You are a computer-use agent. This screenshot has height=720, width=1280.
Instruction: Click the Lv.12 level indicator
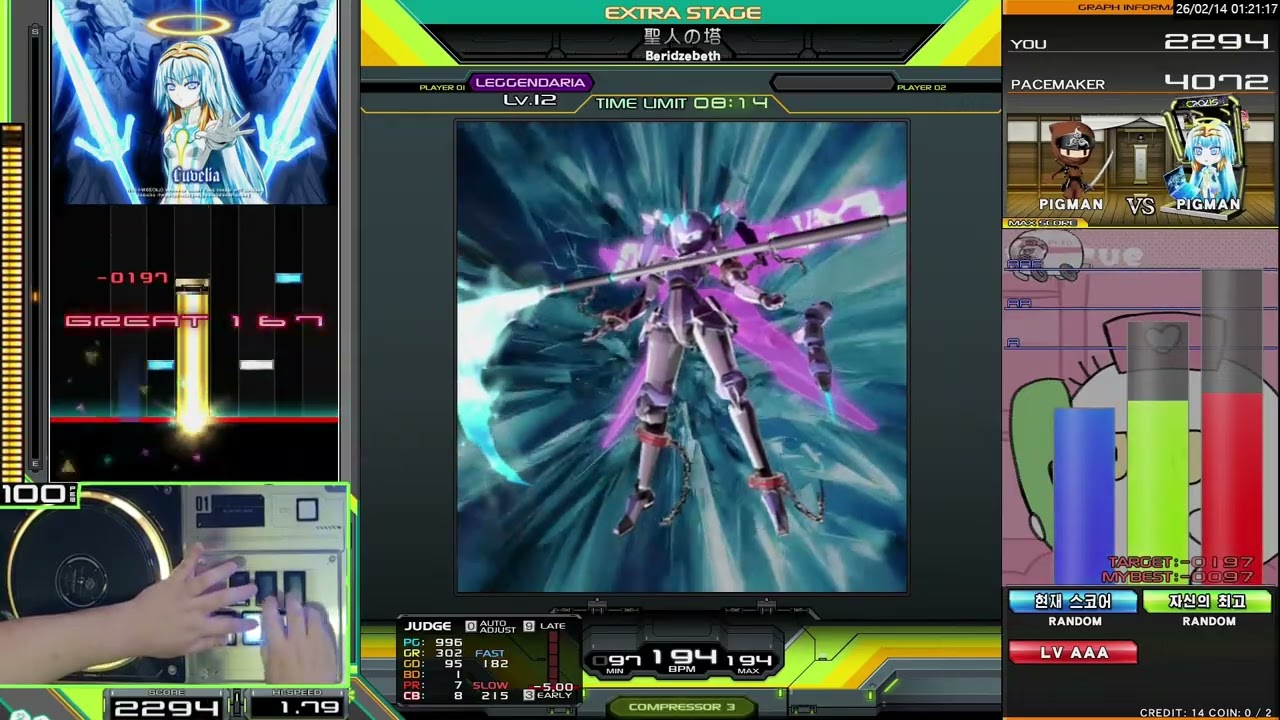coord(530,100)
